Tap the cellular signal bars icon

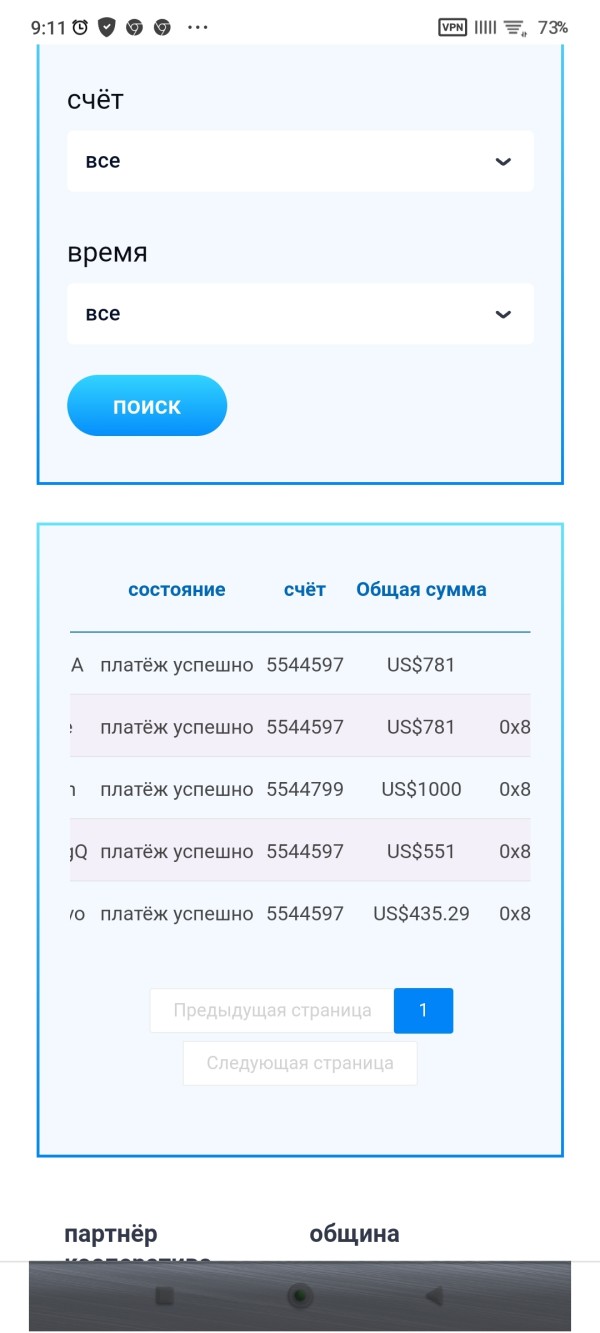[x=485, y=28]
